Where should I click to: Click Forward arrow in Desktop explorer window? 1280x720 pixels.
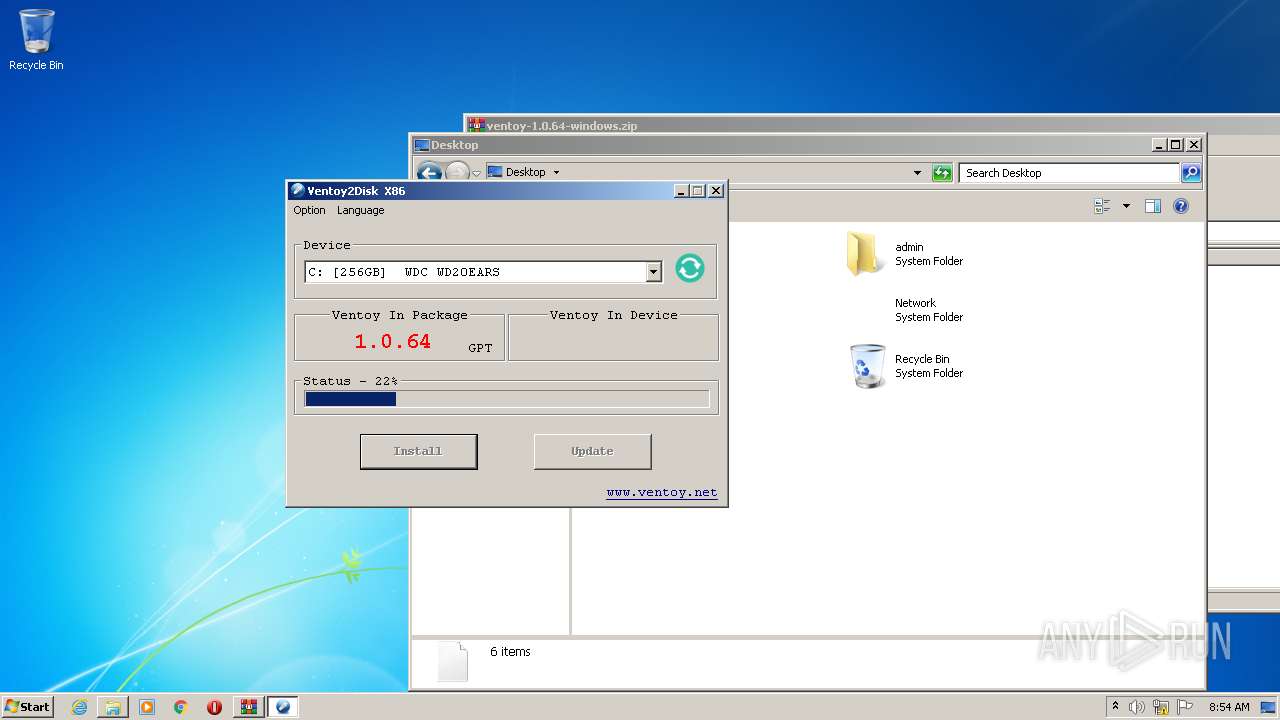coord(457,172)
